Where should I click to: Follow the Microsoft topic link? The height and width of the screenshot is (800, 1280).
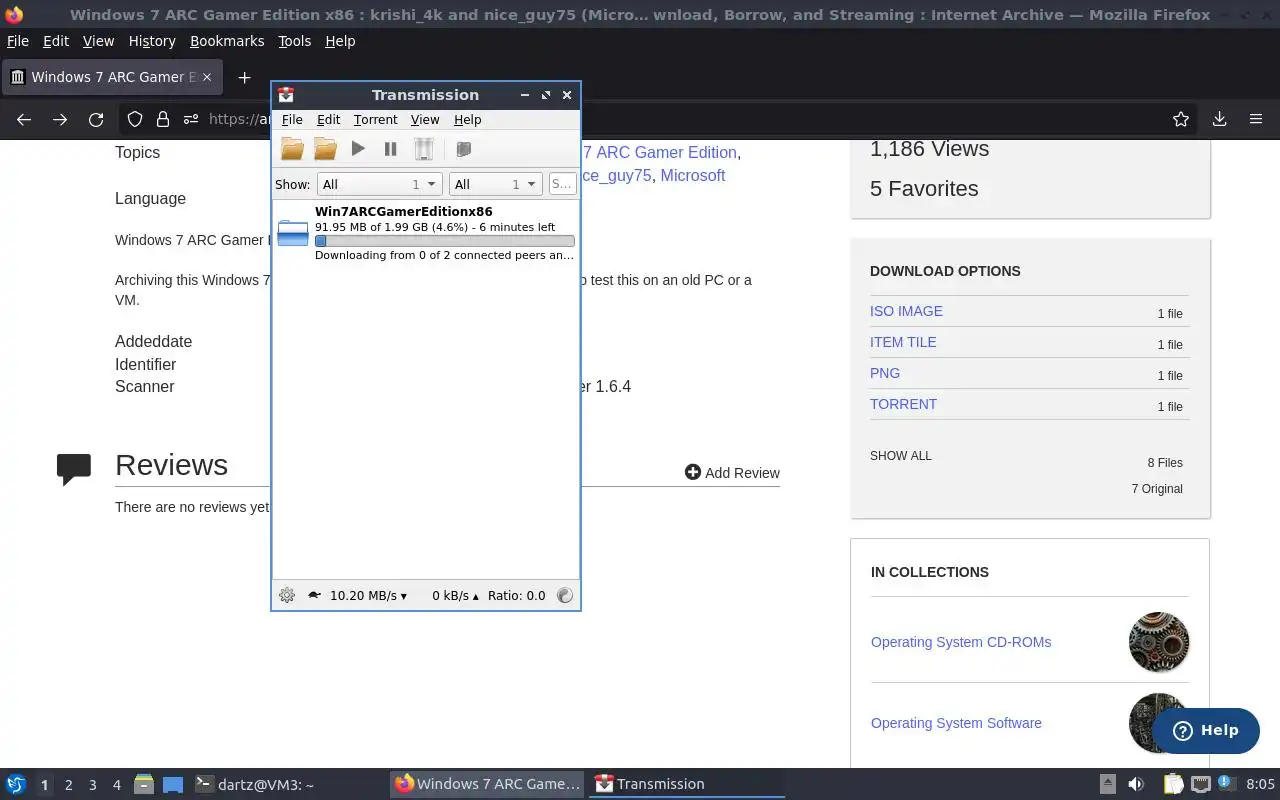693,175
